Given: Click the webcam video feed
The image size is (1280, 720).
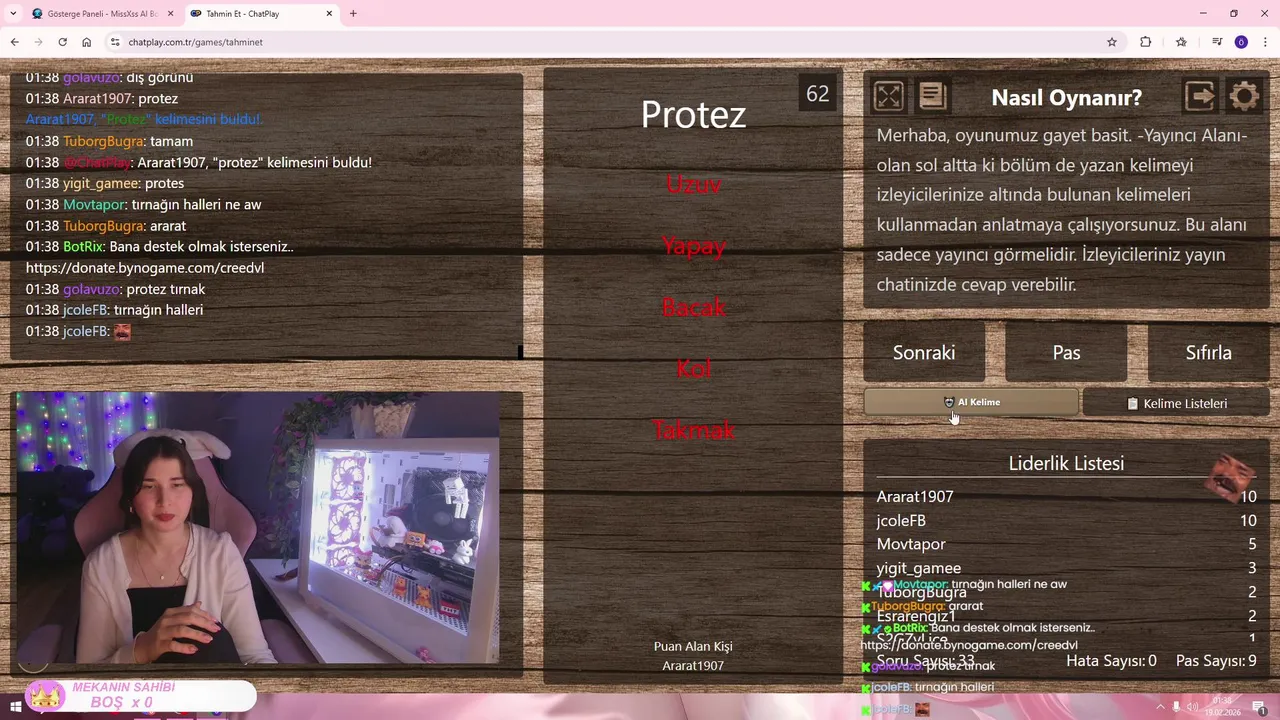Looking at the screenshot, I should pyautogui.click(x=257, y=527).
